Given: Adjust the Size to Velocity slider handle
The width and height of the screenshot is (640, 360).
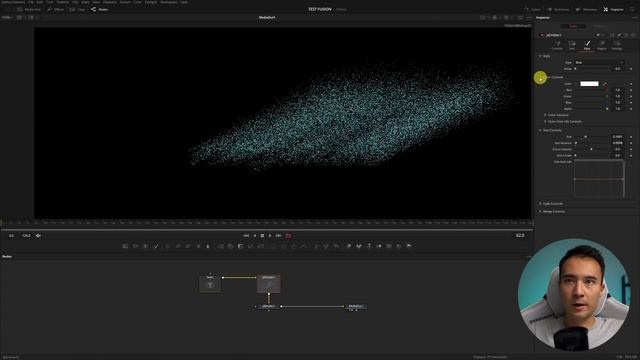Looking at the screenshot, I should point(591,149).
